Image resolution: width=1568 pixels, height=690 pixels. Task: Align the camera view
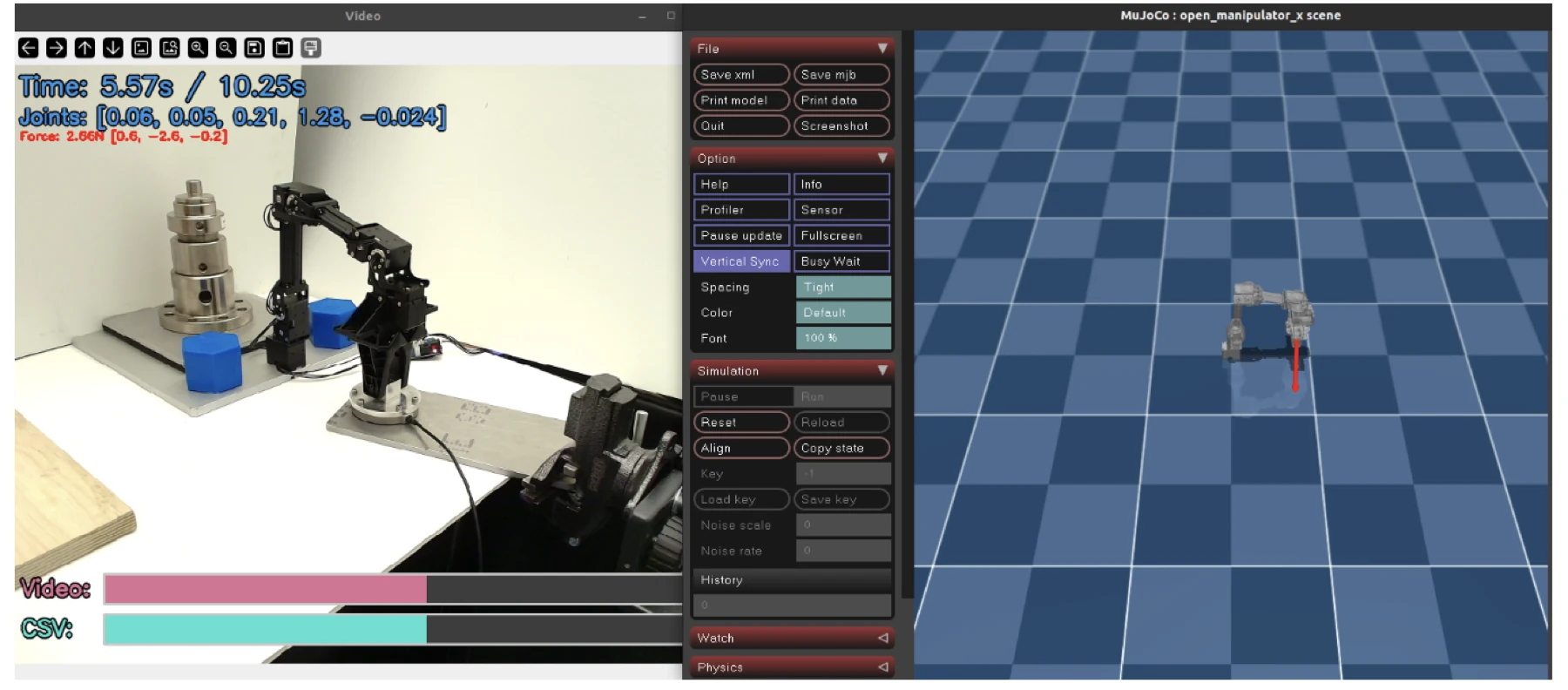point(741,448)
